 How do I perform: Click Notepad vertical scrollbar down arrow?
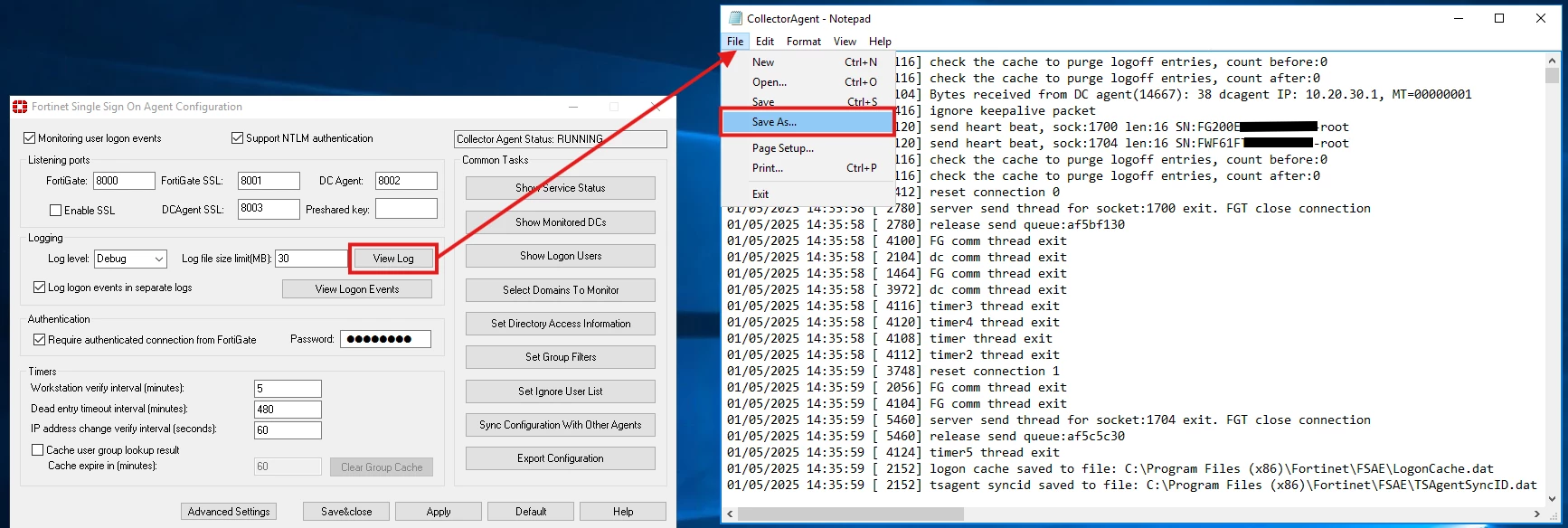[1553, 498]
